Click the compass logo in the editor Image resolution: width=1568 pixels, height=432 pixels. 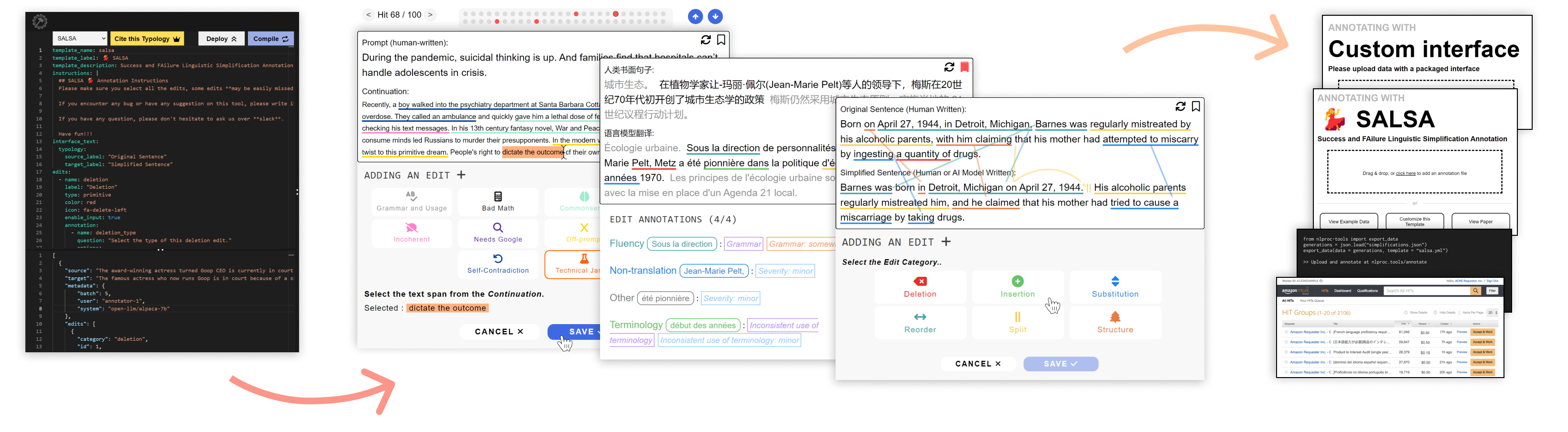pyautogui.click(x=40, y=22)
